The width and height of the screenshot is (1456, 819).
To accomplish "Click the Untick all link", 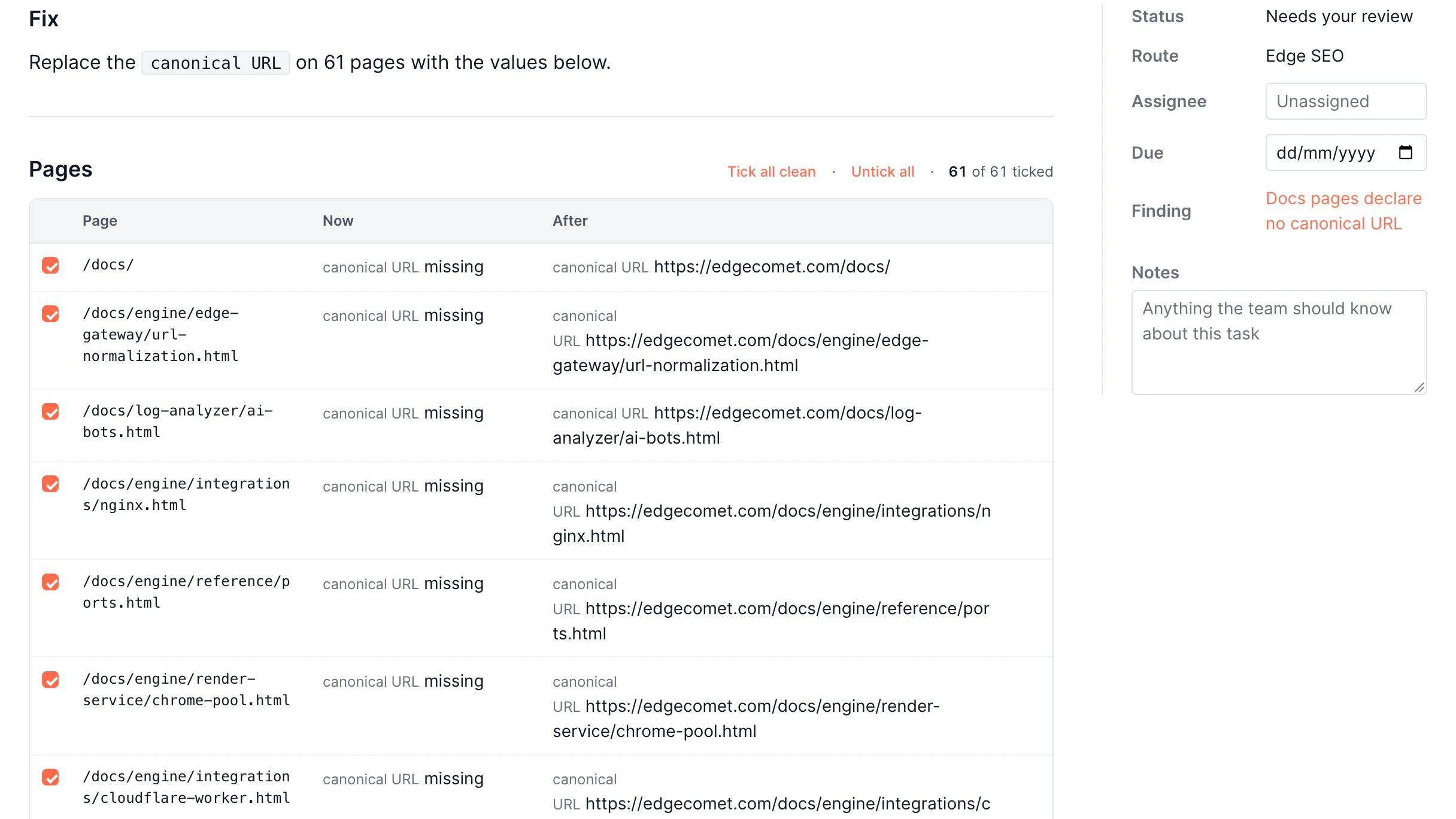I will [x=882, y=172].
